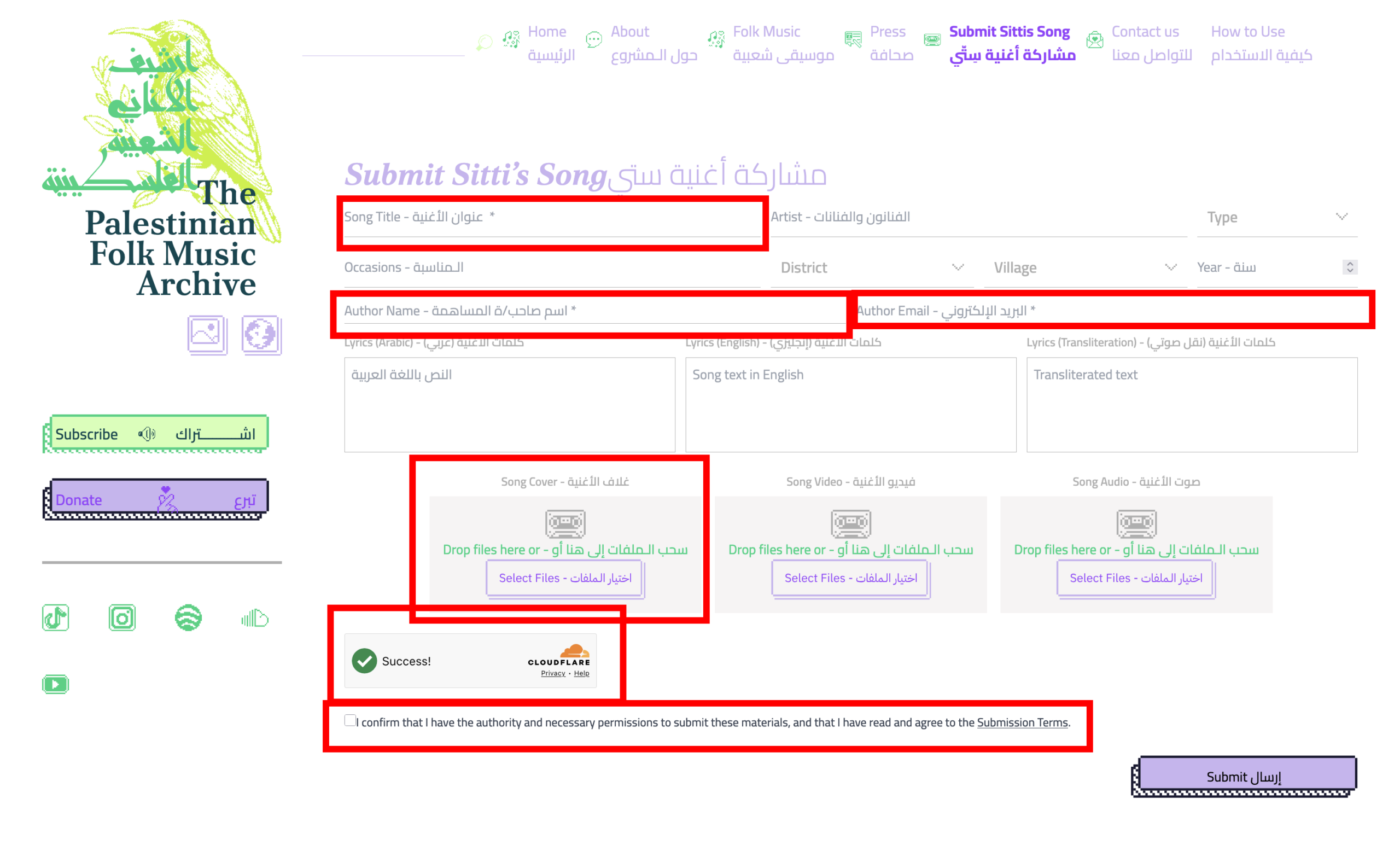
Task: Expand the Type dropdown
Action: point(1277,217)
